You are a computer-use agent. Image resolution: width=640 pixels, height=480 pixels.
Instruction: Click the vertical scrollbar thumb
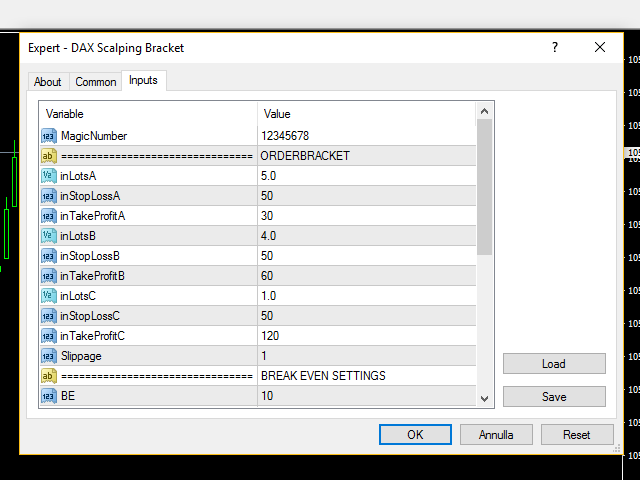tap(484, 187)
